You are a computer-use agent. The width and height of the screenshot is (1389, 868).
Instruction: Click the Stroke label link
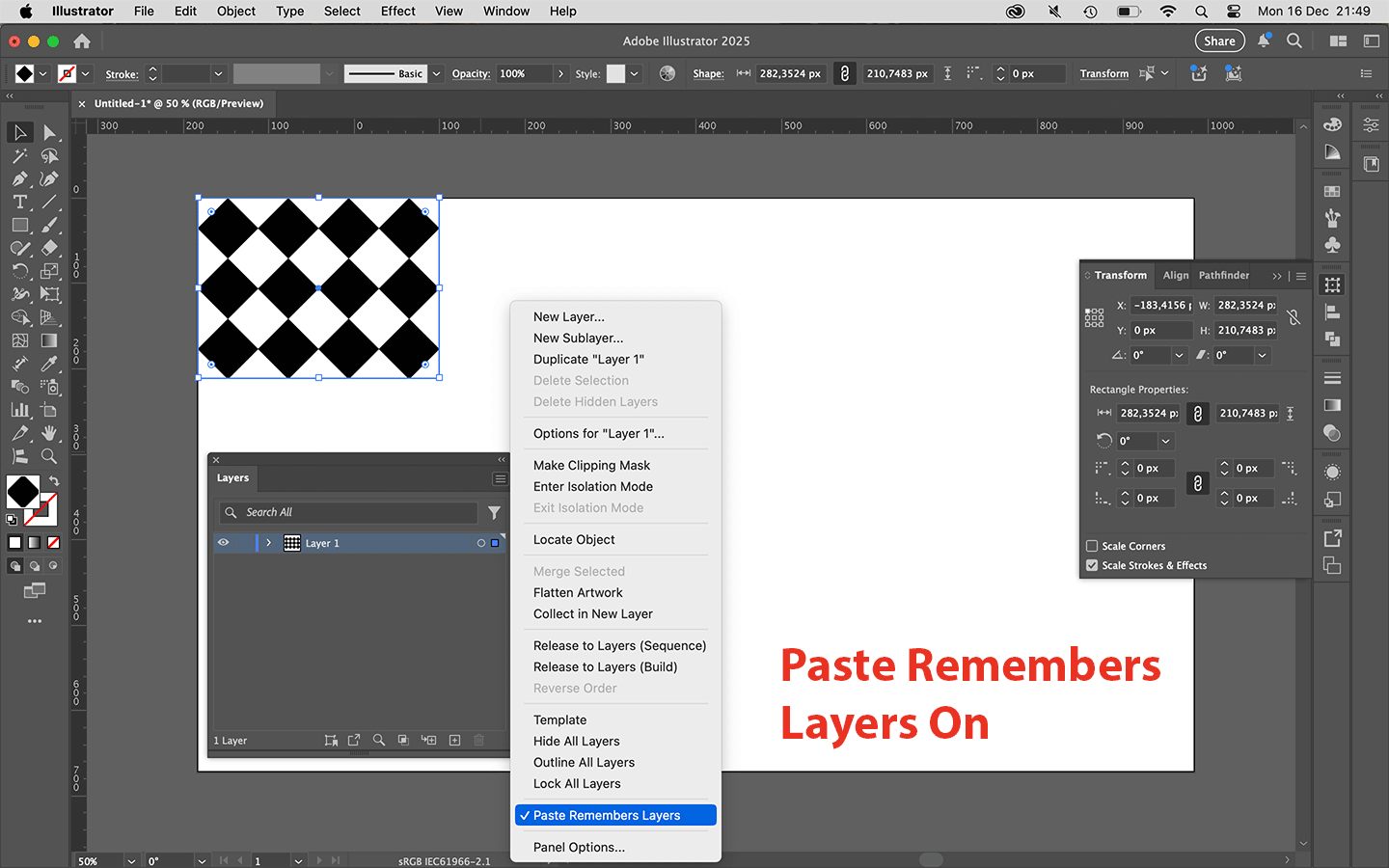point(122,74)
